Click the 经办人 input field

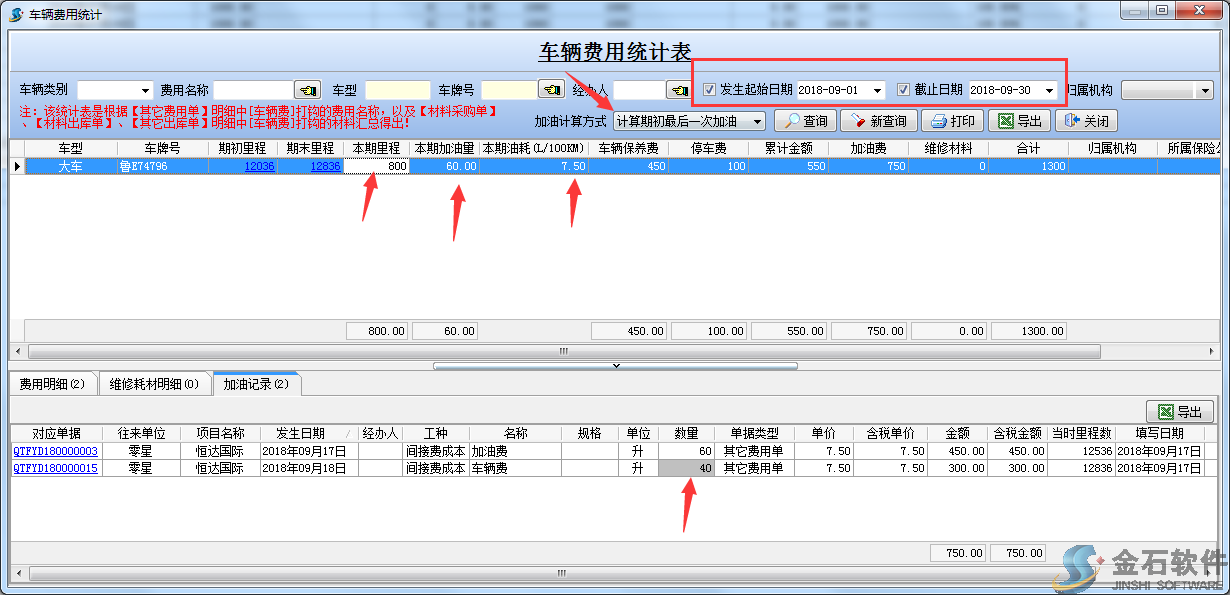point(640,89)
